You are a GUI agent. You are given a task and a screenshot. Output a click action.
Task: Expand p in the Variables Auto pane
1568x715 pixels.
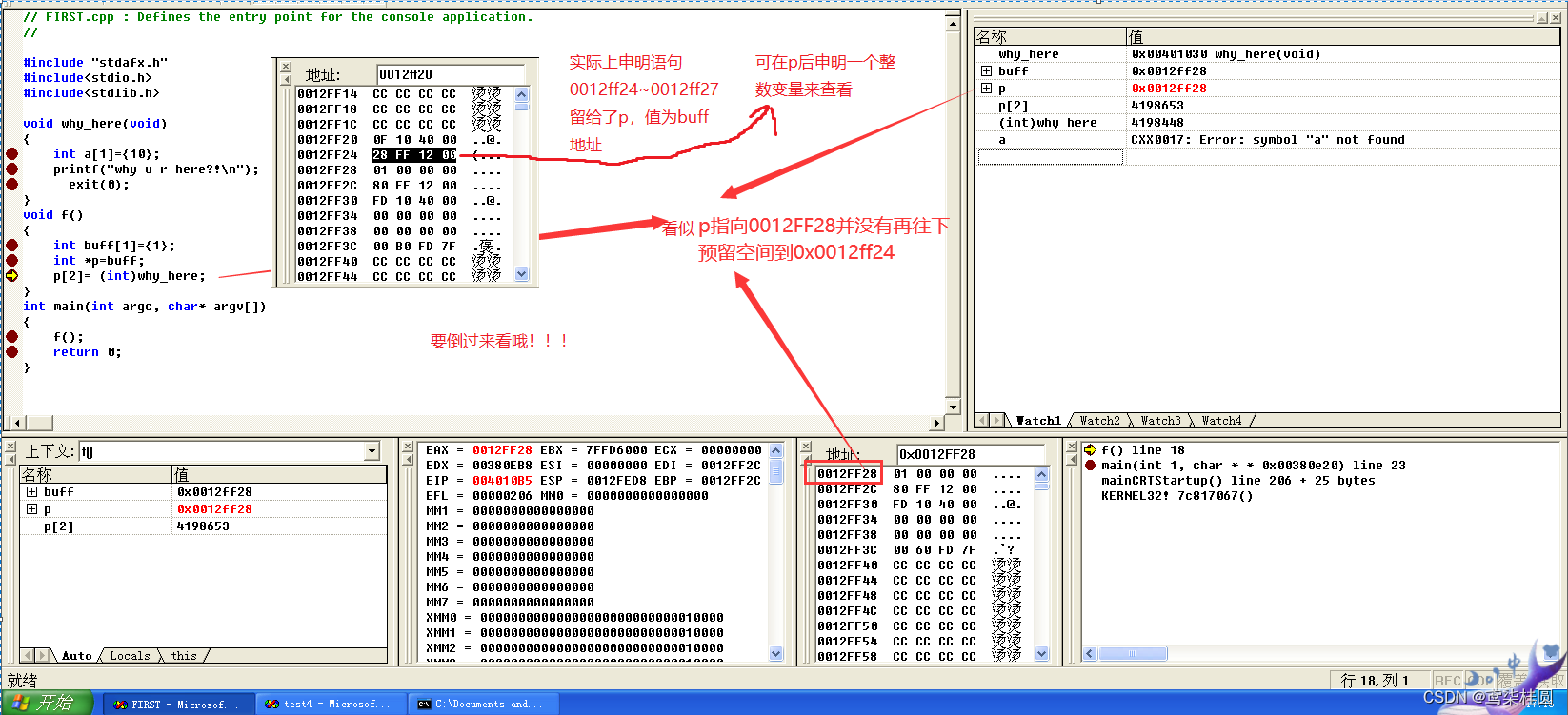pos(31,509)
